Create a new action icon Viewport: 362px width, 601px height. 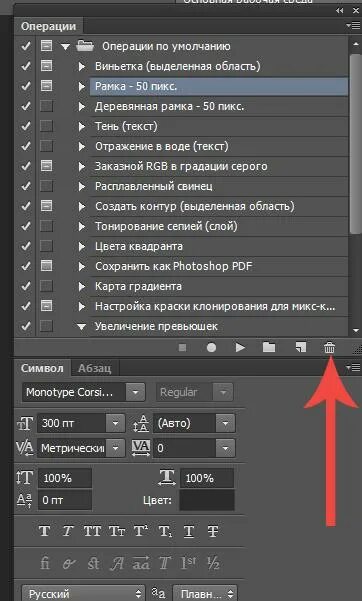[x=301, y=347]
